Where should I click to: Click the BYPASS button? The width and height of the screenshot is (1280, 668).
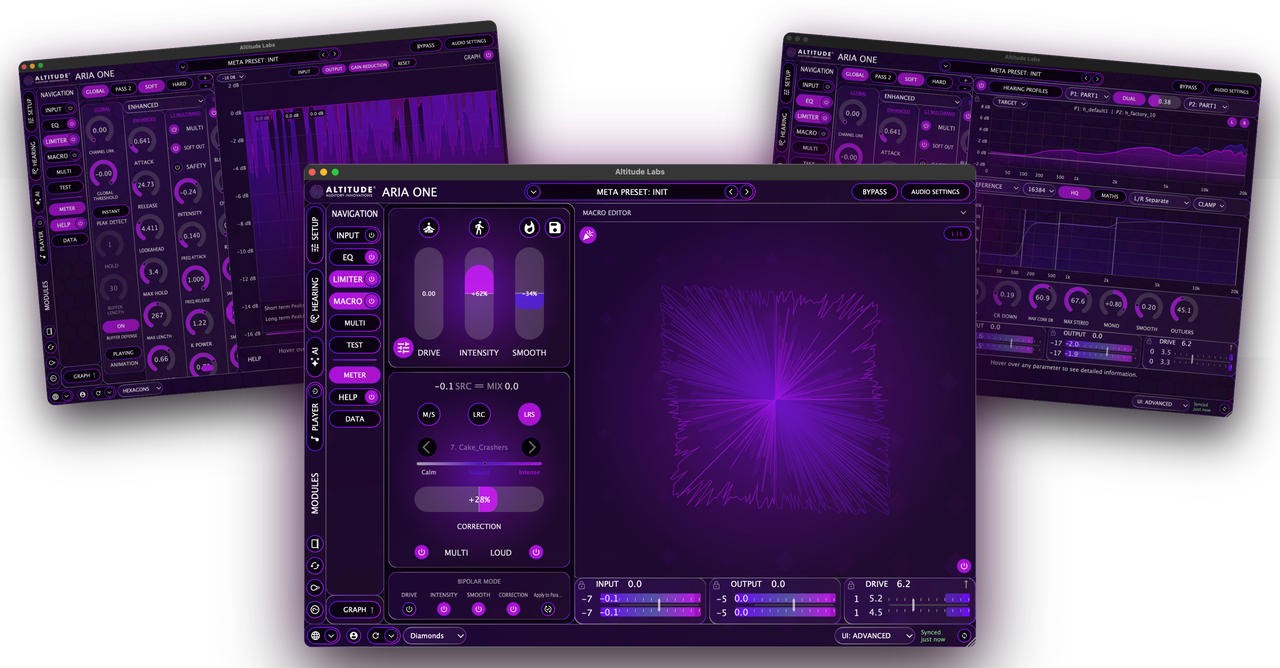pyautogui.click(x=875, y=192)
